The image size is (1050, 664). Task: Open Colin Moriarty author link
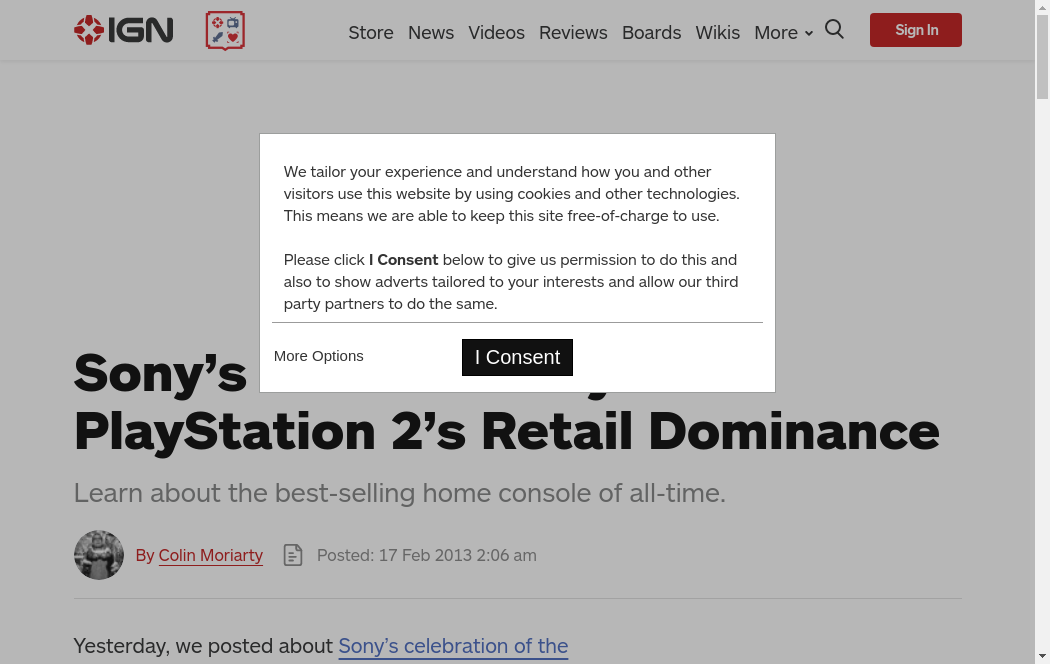pyautogui.click(x=210, y=555)
